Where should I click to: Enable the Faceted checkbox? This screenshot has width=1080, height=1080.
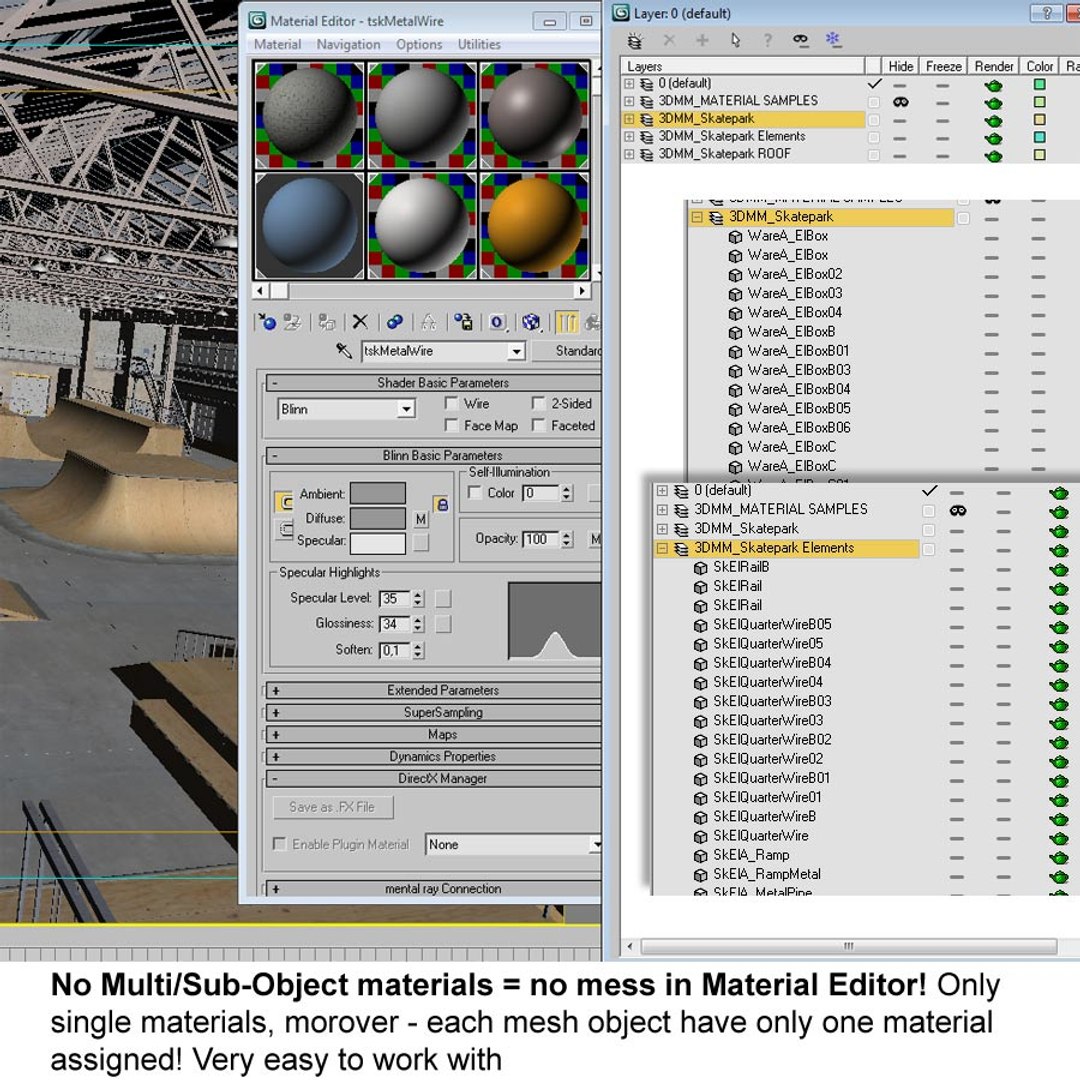pyautogui.click(x=539, y=425)
